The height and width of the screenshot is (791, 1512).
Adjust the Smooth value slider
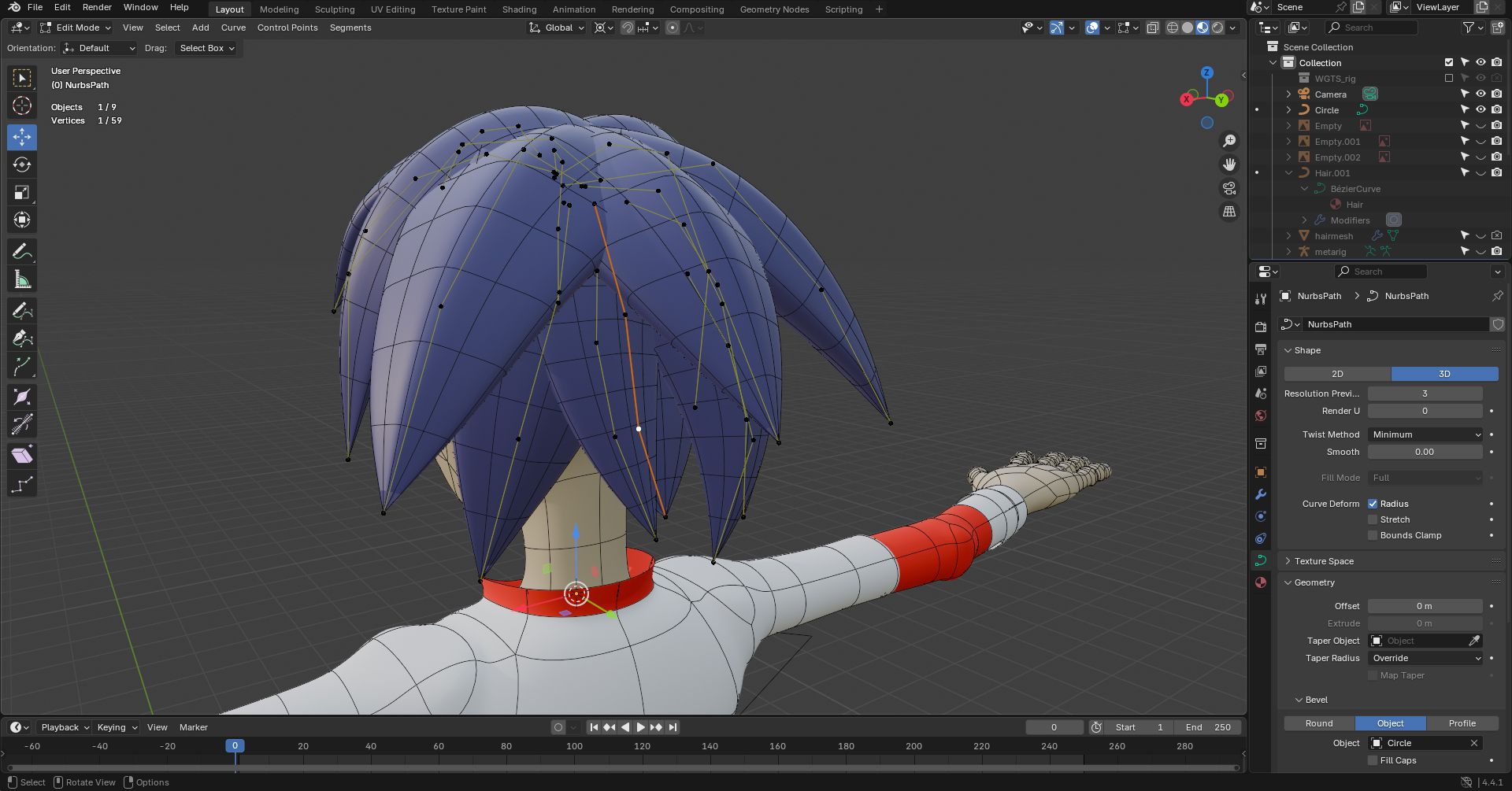(1425, 452)
